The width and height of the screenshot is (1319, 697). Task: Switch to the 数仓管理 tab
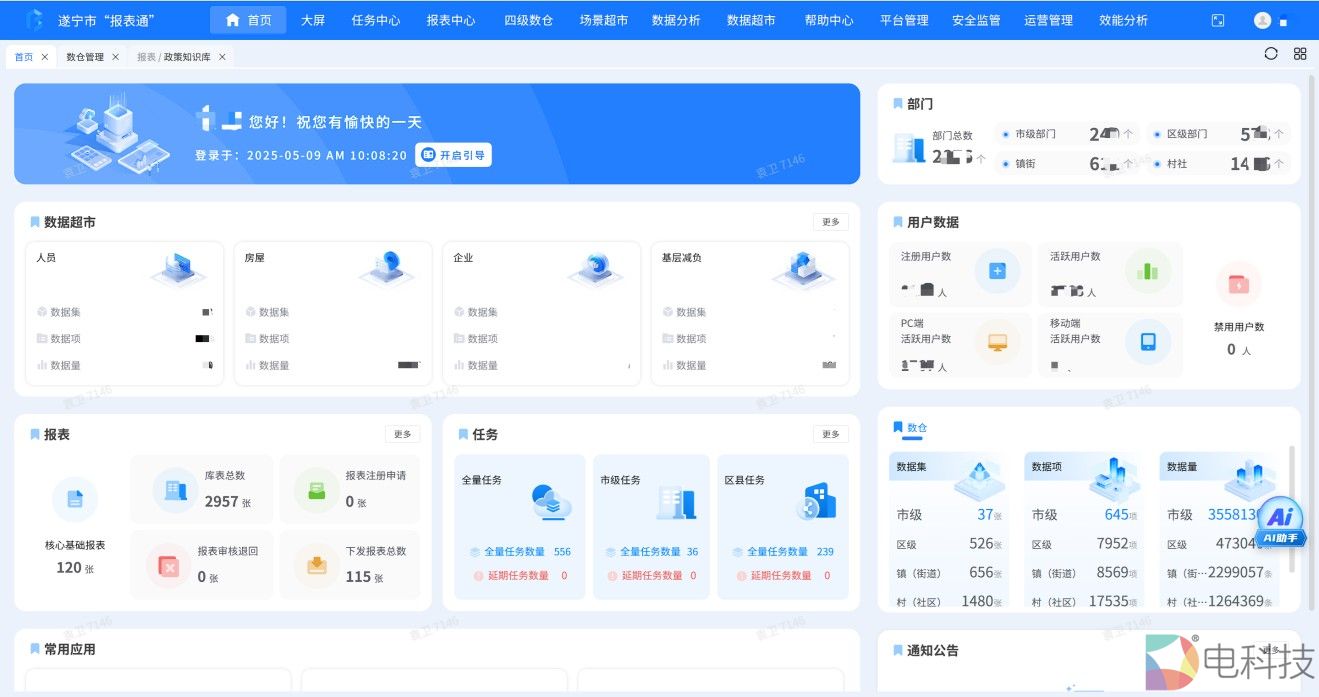point(83,57)
